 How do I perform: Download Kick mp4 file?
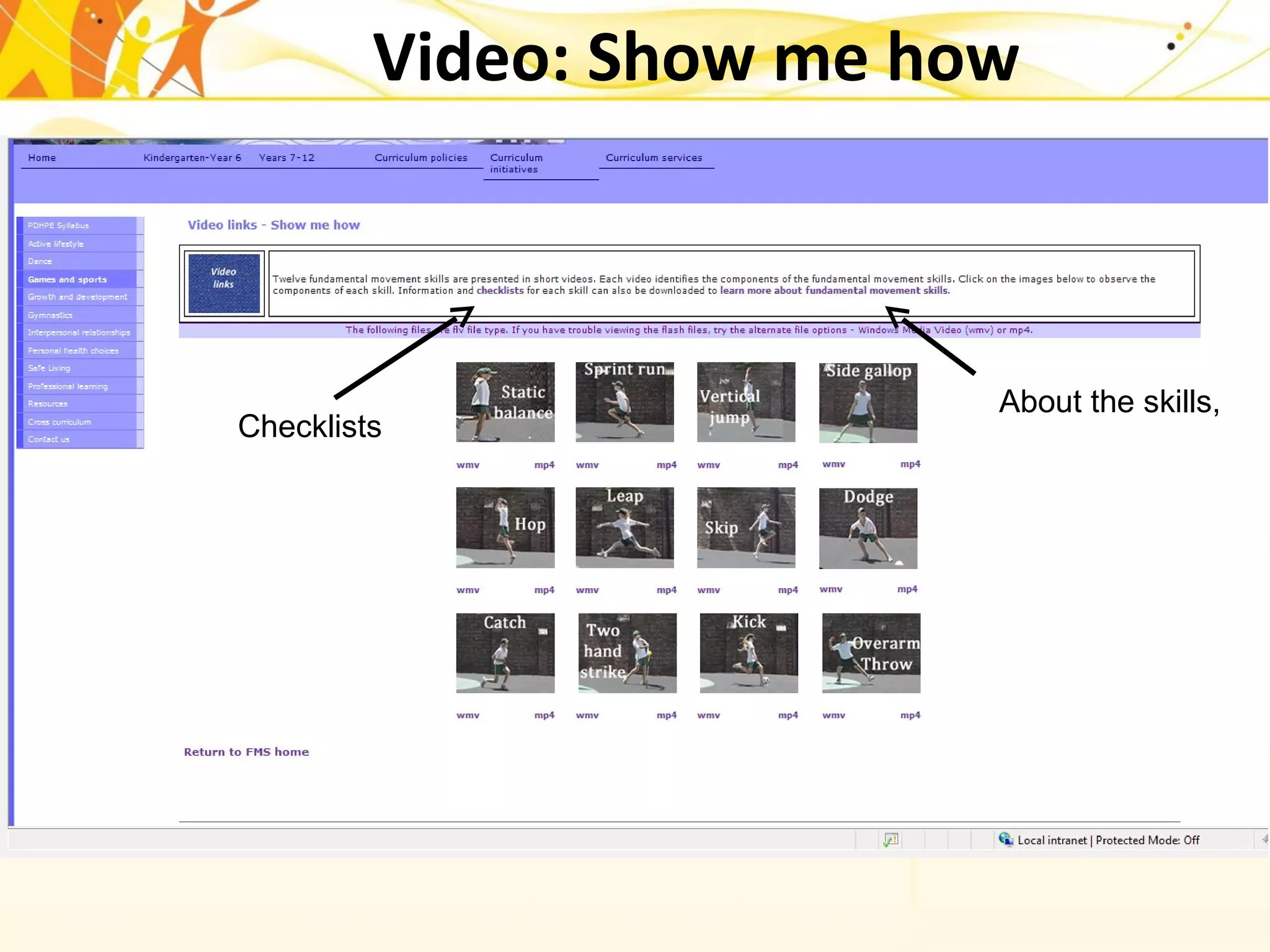pos(788,715)
